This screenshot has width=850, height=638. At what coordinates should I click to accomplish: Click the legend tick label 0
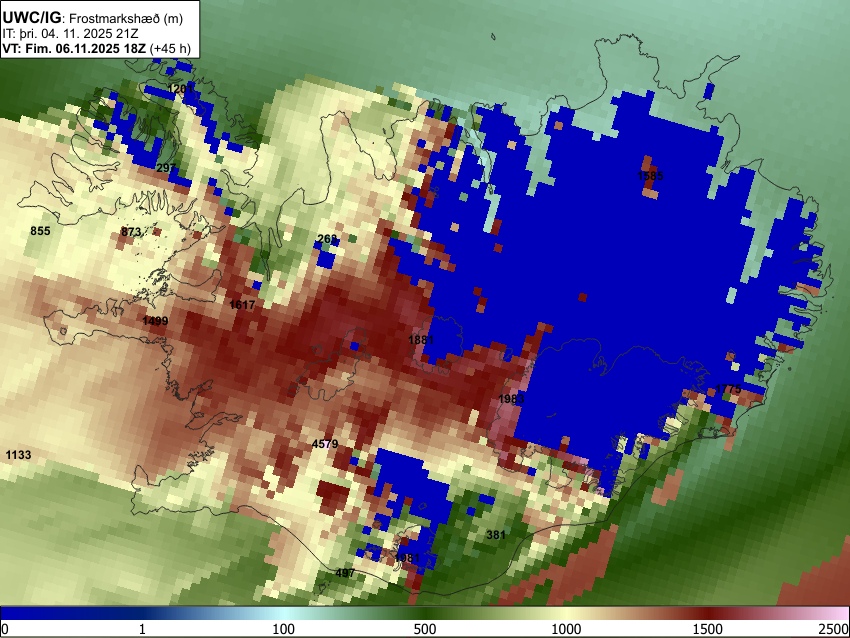(5, 629)
